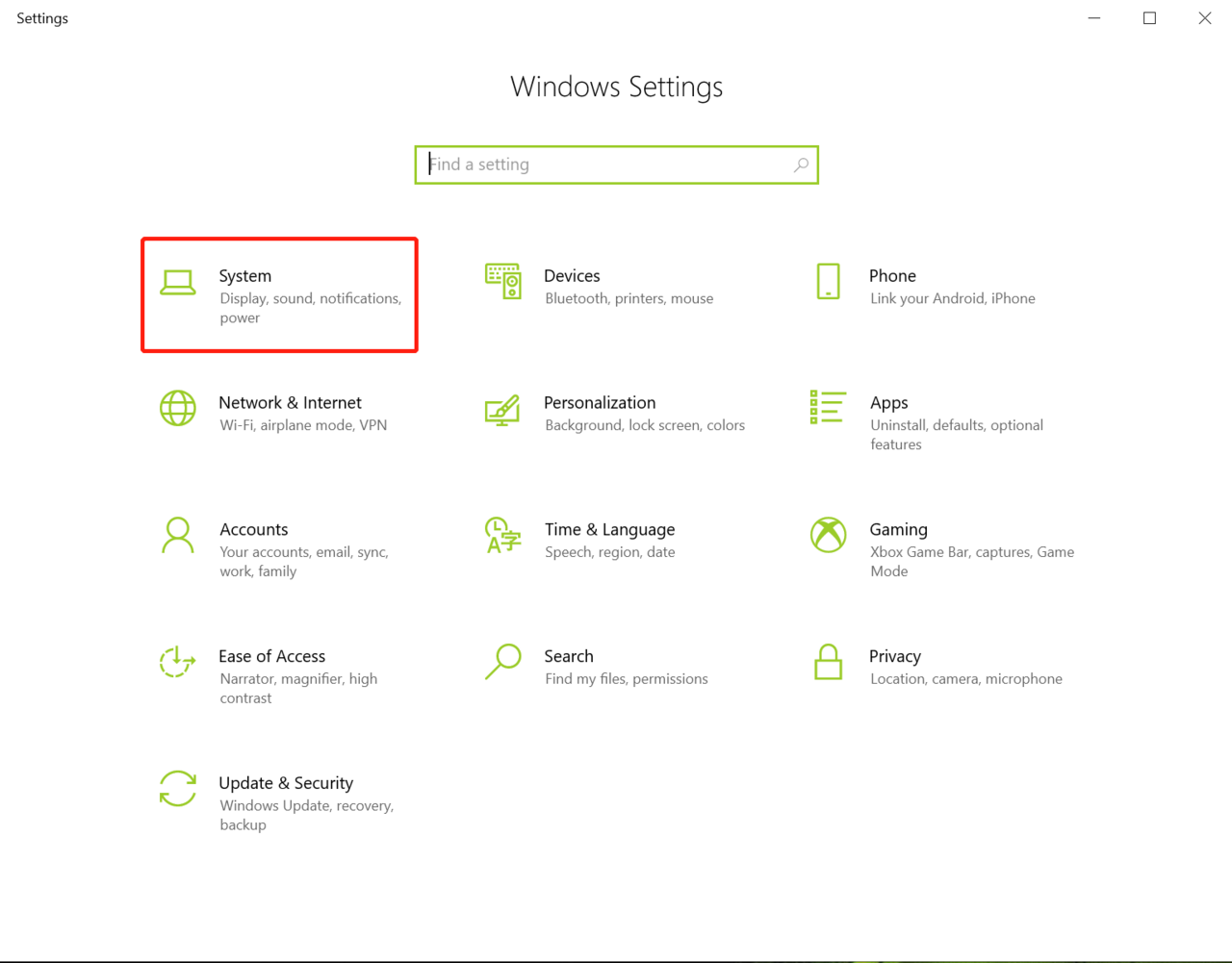This screenshot has width=1232, height=963.
Task: Click the Phone icon
Action: (828, 282)
